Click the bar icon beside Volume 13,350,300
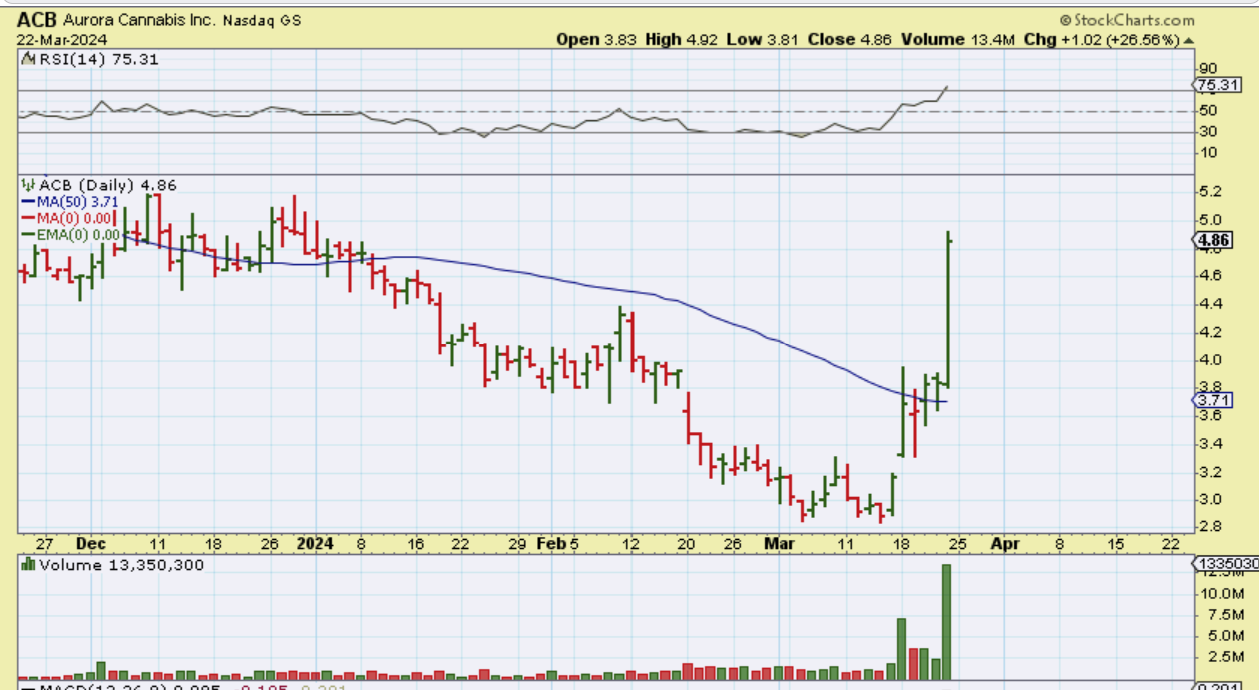This screenshot has height=690, width=1260. click(x=28, y=565)
